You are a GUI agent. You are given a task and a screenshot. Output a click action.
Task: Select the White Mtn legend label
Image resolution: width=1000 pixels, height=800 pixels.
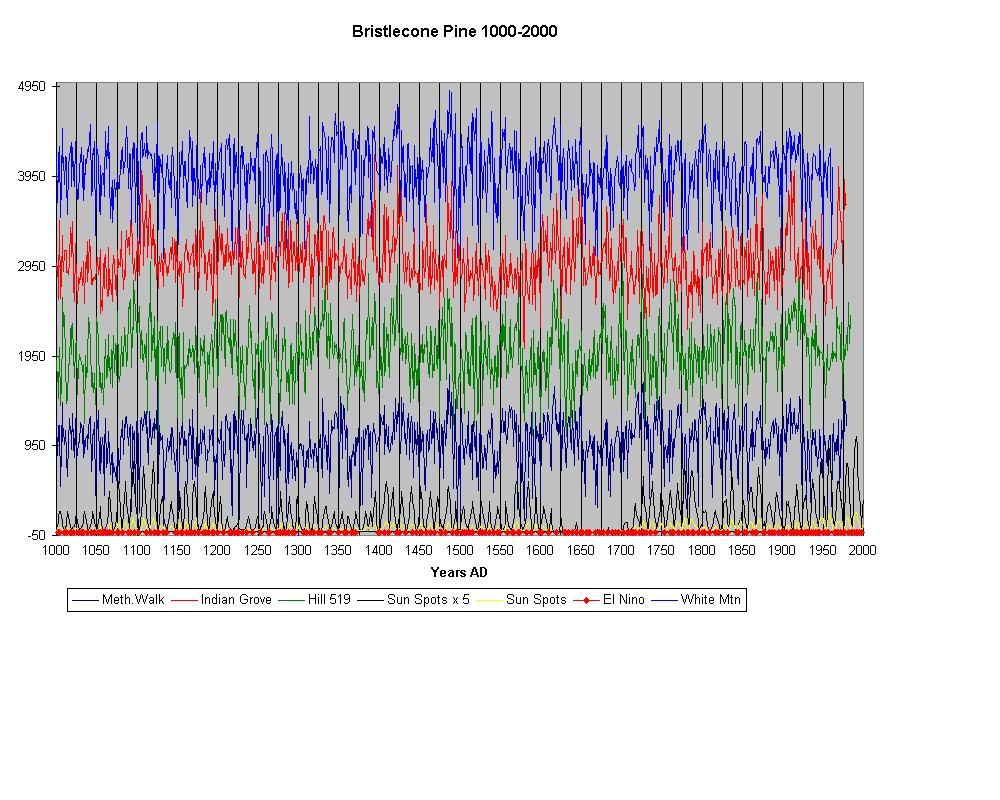(710, 600)
